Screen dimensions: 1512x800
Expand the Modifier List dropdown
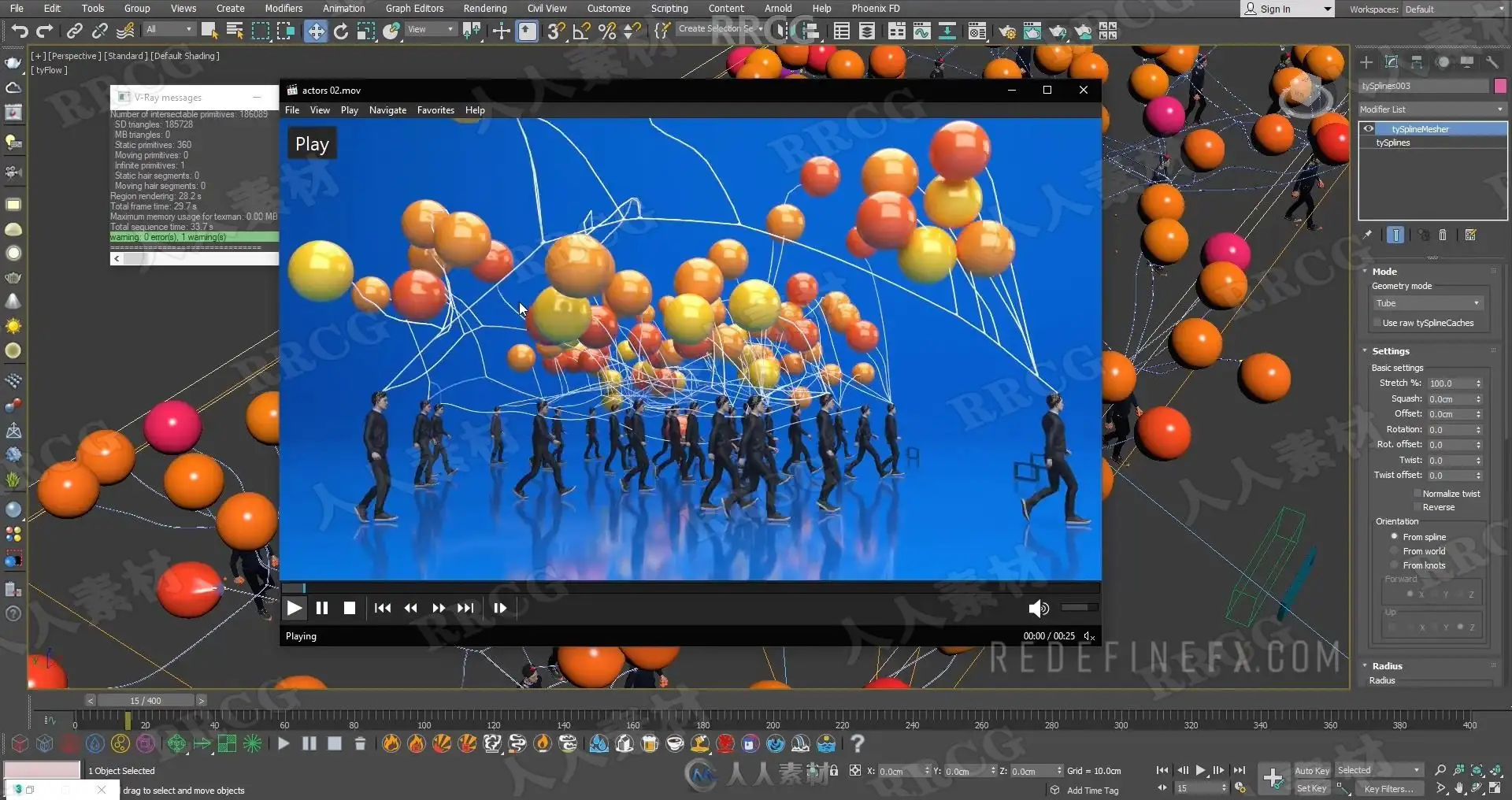coord(1432,109)
